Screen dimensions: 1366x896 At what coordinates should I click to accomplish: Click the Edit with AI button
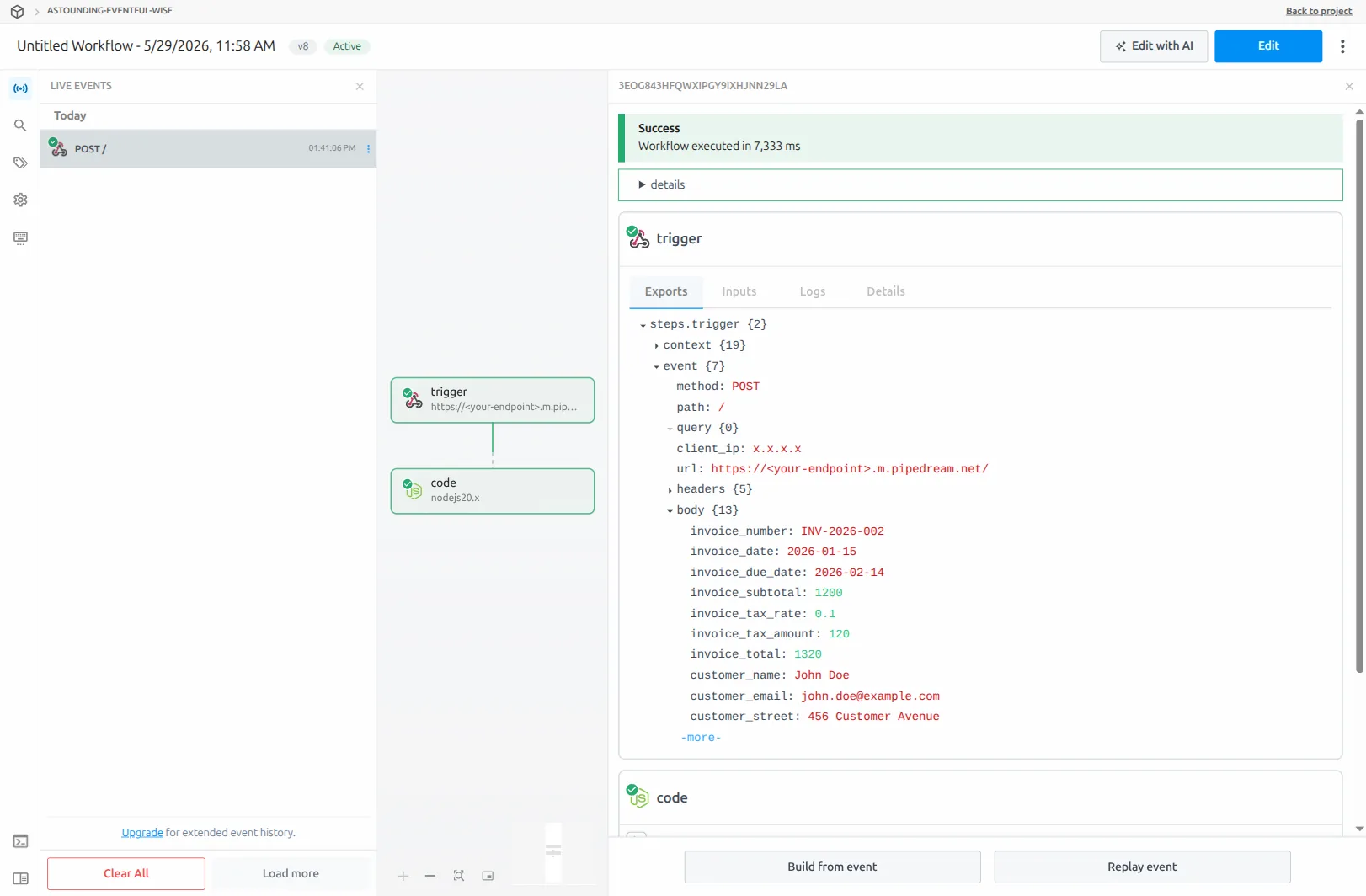(x=1154, y=46)
